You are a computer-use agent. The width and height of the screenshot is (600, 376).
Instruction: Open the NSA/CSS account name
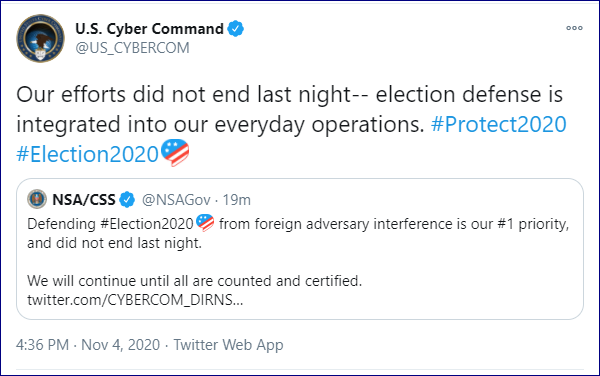pos(83,200)
